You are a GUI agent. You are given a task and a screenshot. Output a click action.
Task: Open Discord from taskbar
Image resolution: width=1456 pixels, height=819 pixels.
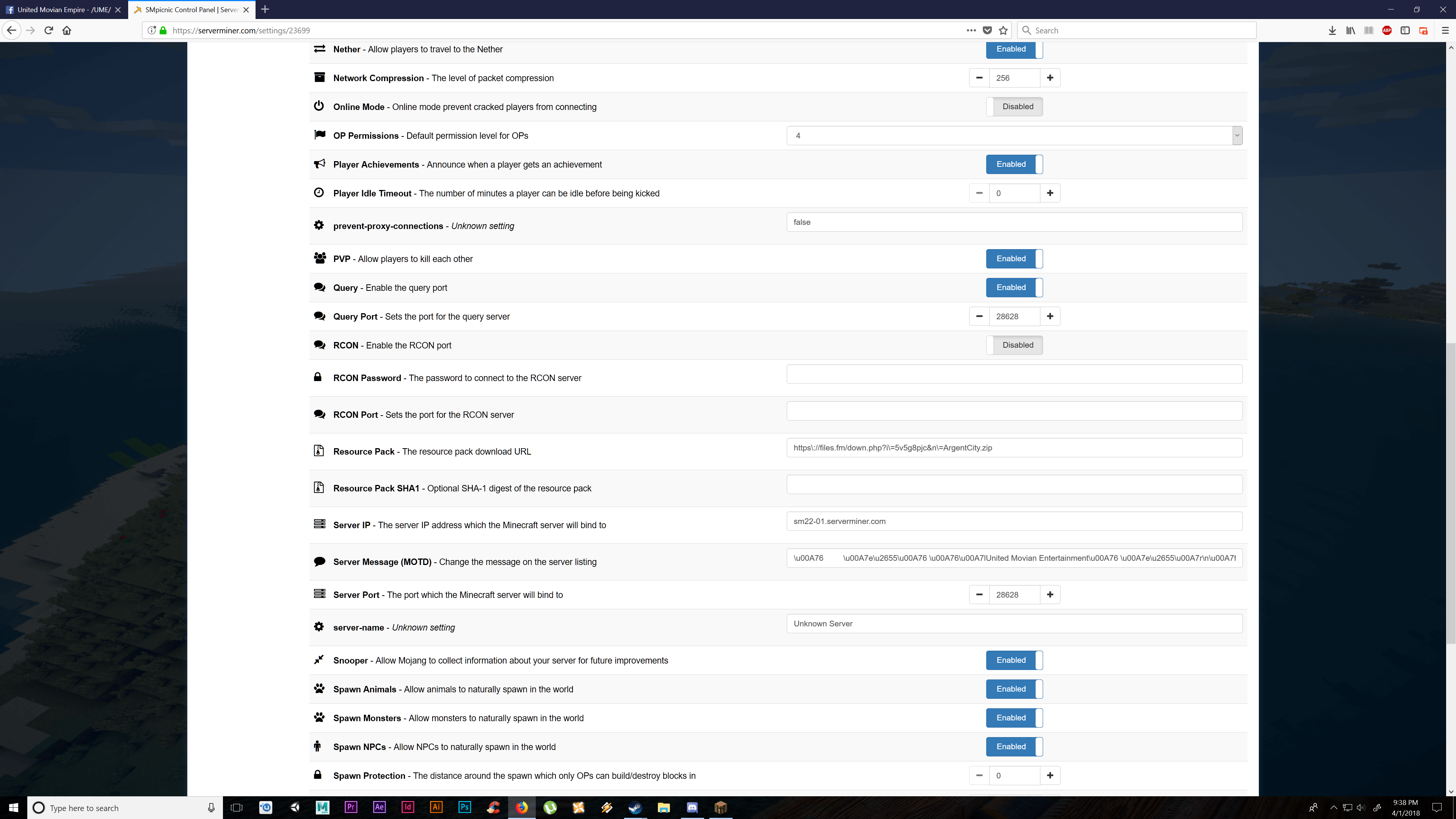pos(692,807)
